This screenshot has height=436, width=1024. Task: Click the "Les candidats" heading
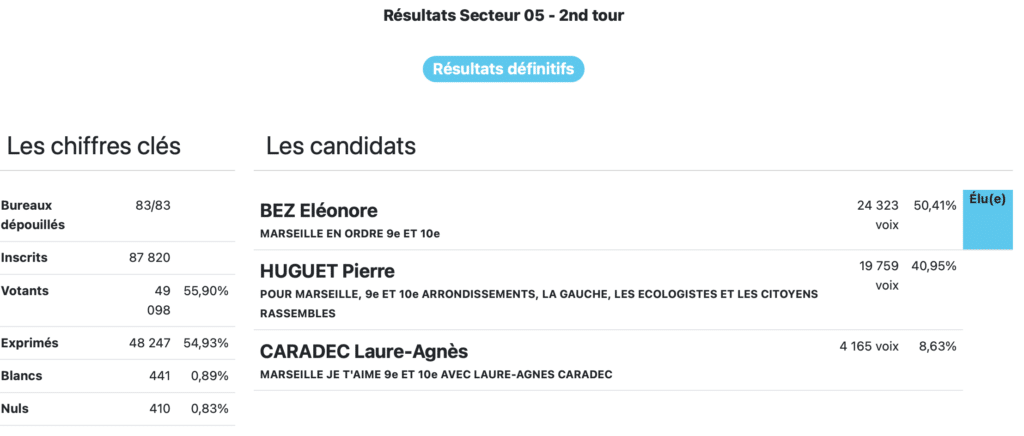point(341,146)
